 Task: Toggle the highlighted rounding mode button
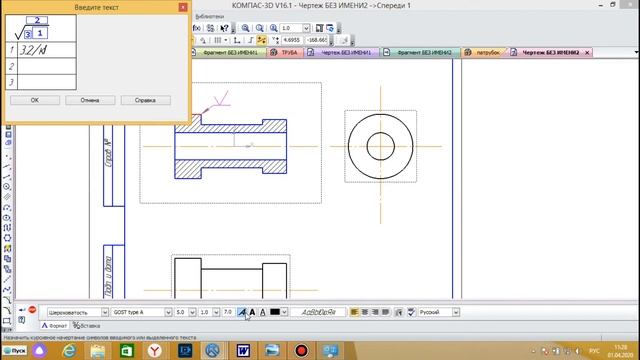coord(261,40)
